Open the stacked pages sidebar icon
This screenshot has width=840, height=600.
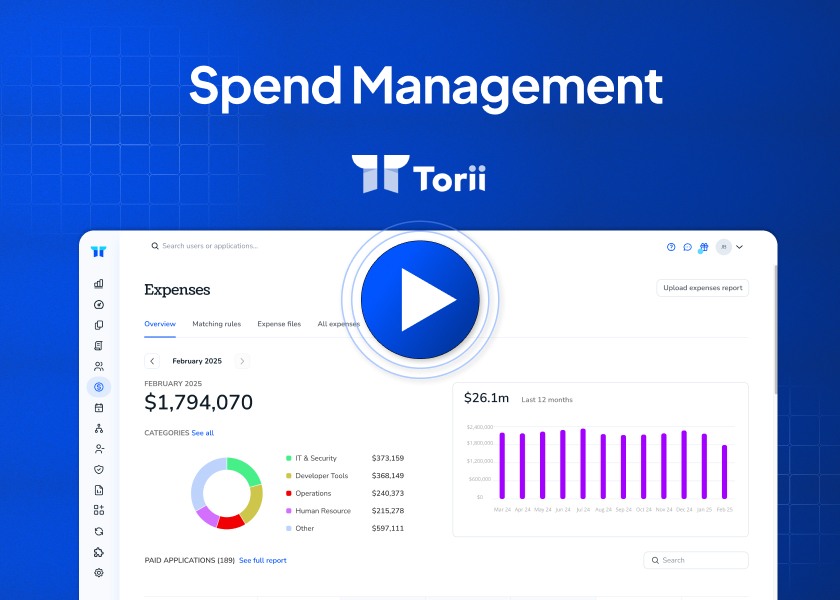click(99, 325)
